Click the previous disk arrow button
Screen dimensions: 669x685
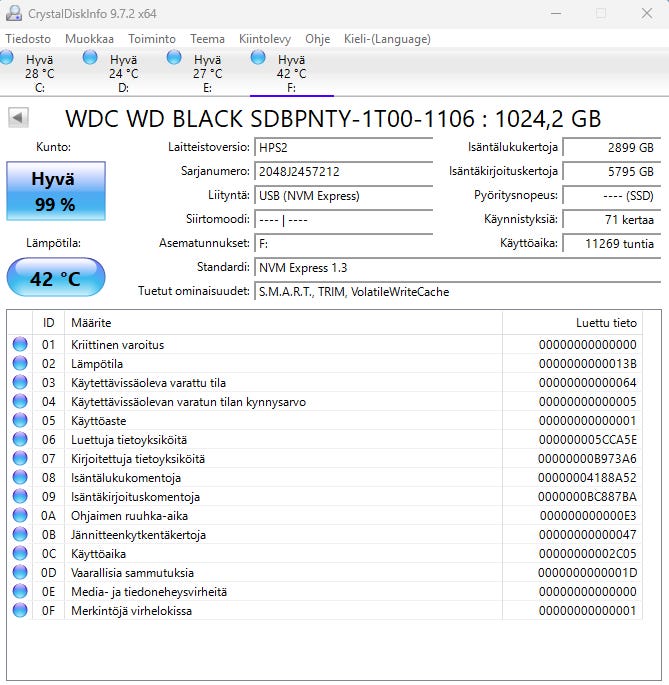(18, 119)
